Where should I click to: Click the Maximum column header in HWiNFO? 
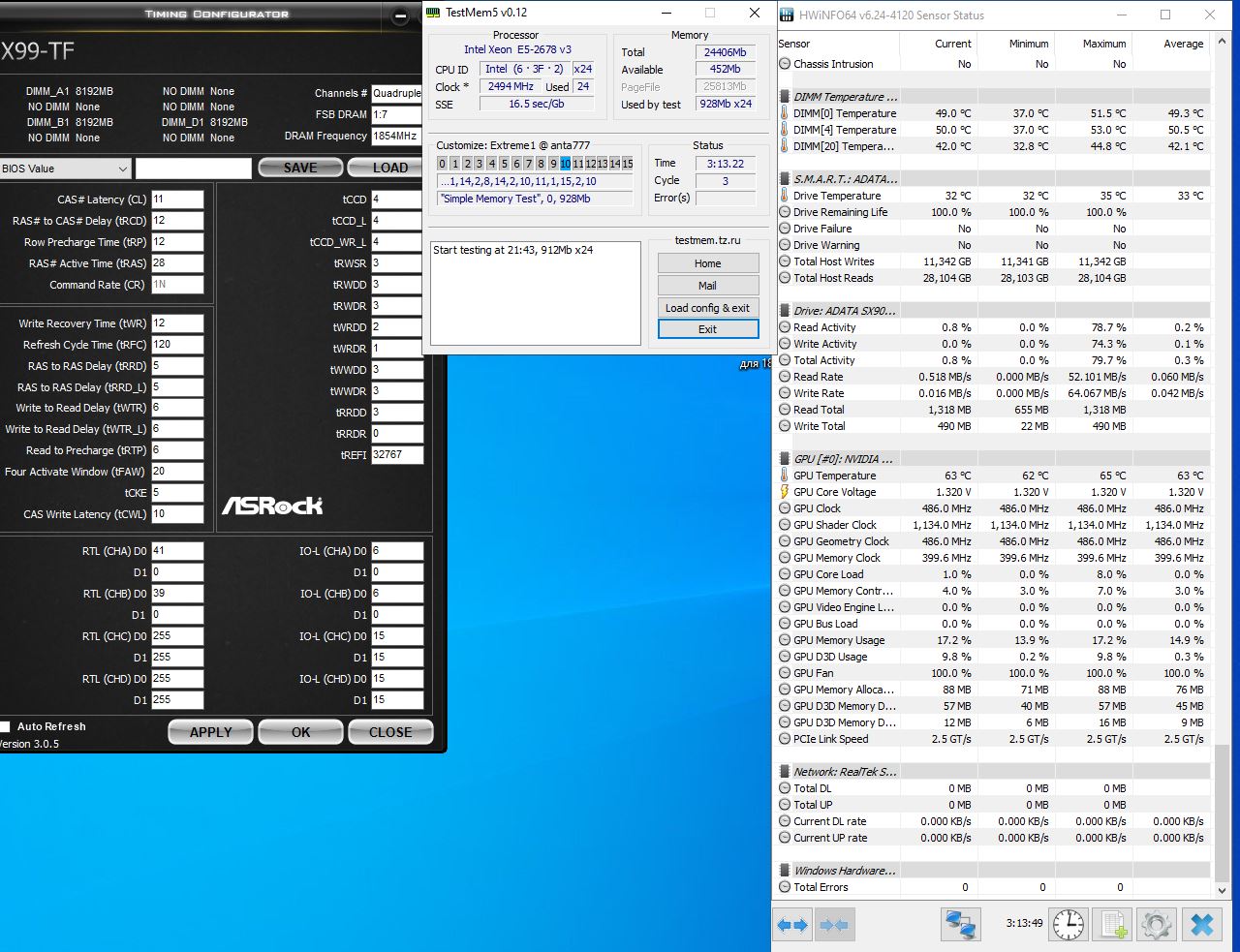tap(1104, 44)
